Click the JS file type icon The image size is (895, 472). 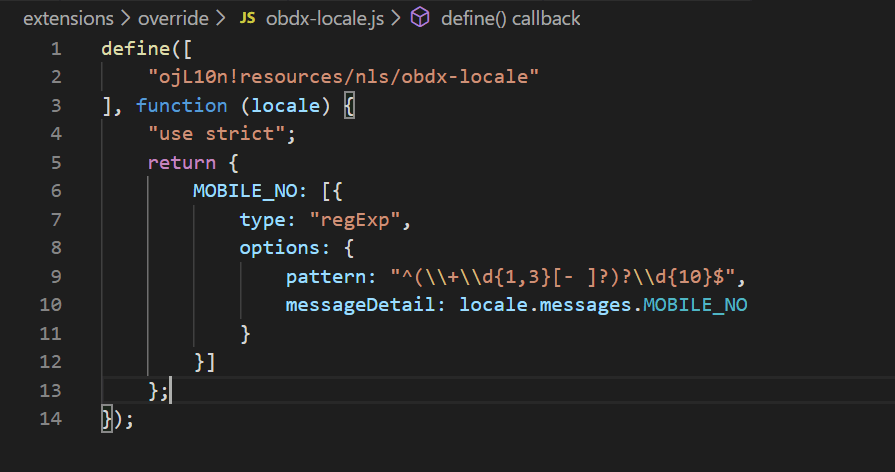[247, 18]
